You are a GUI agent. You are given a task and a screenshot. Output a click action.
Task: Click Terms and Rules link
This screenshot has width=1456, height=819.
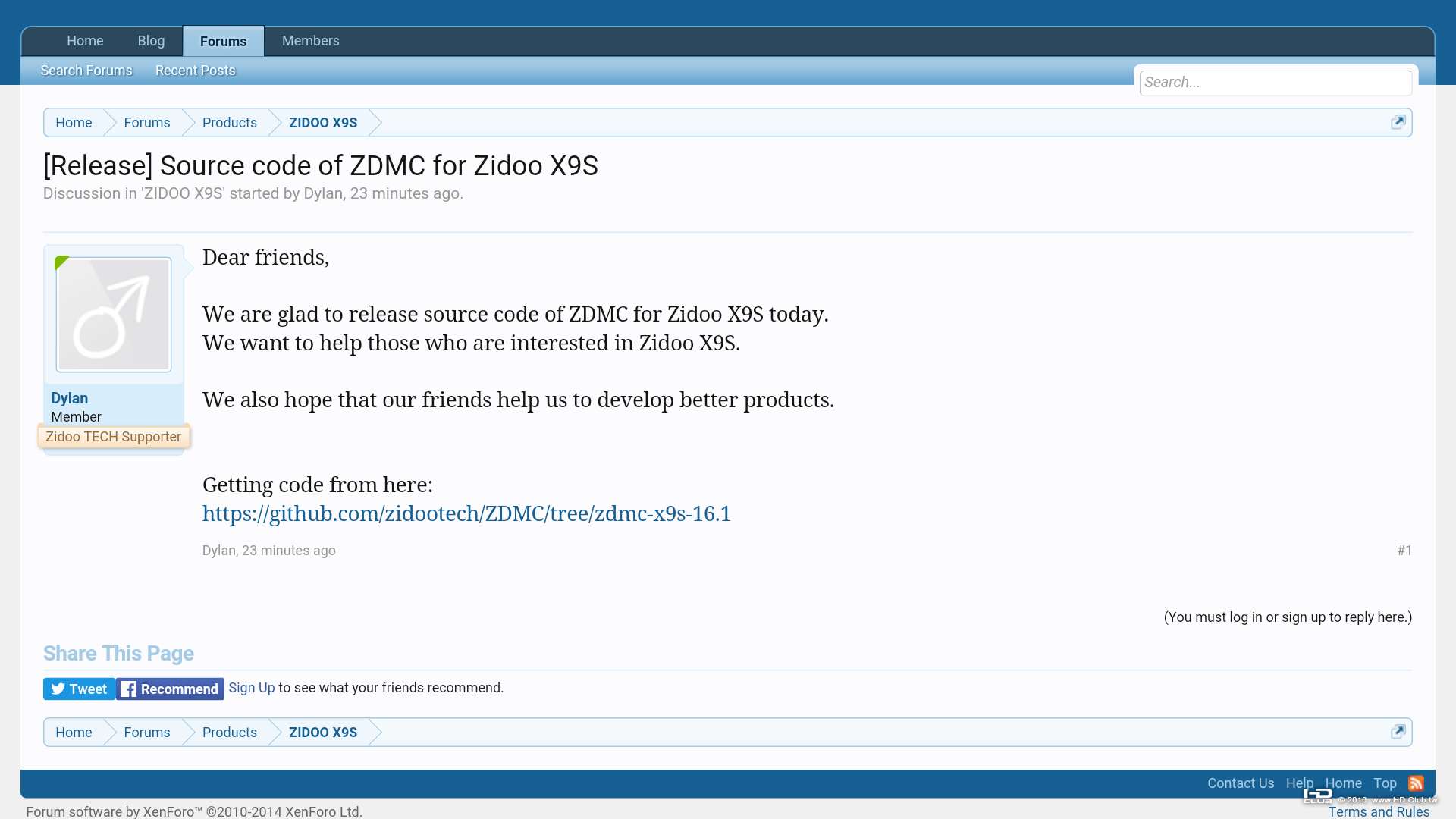point(1378,812)
